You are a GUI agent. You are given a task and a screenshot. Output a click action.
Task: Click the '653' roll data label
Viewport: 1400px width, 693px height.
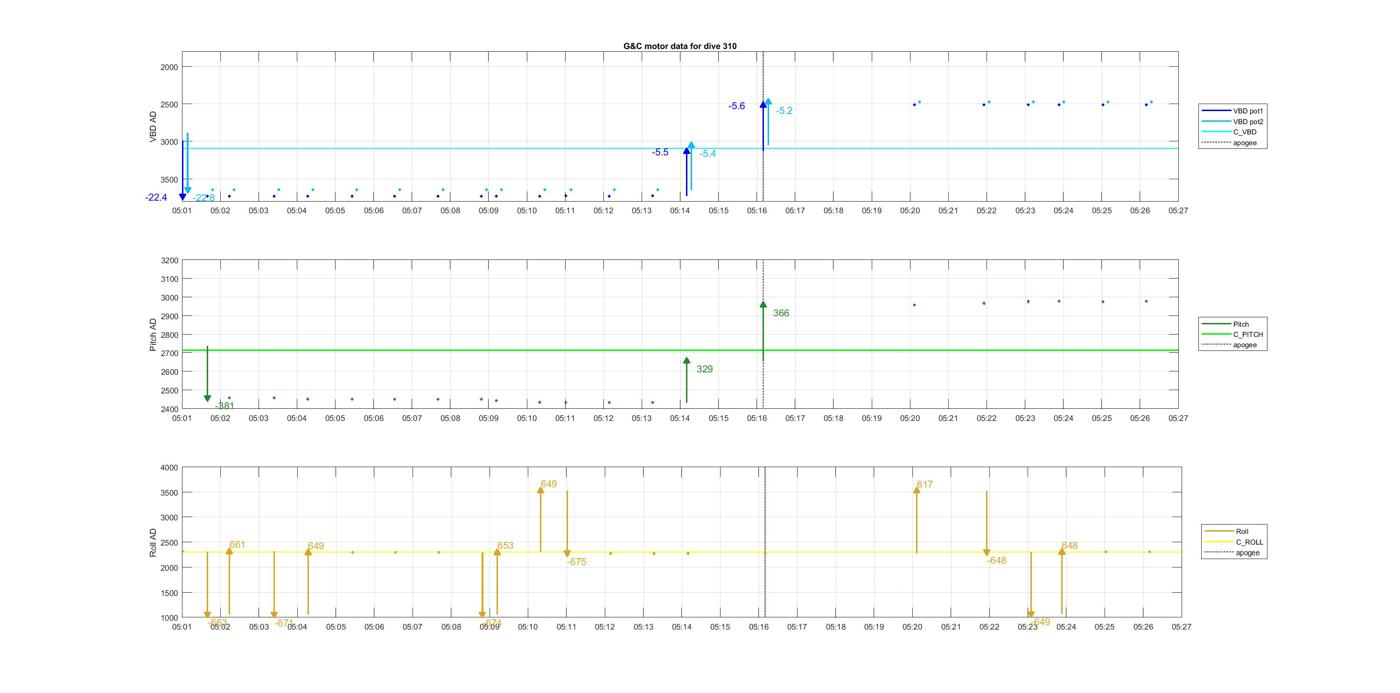click(x=505, y=545)
